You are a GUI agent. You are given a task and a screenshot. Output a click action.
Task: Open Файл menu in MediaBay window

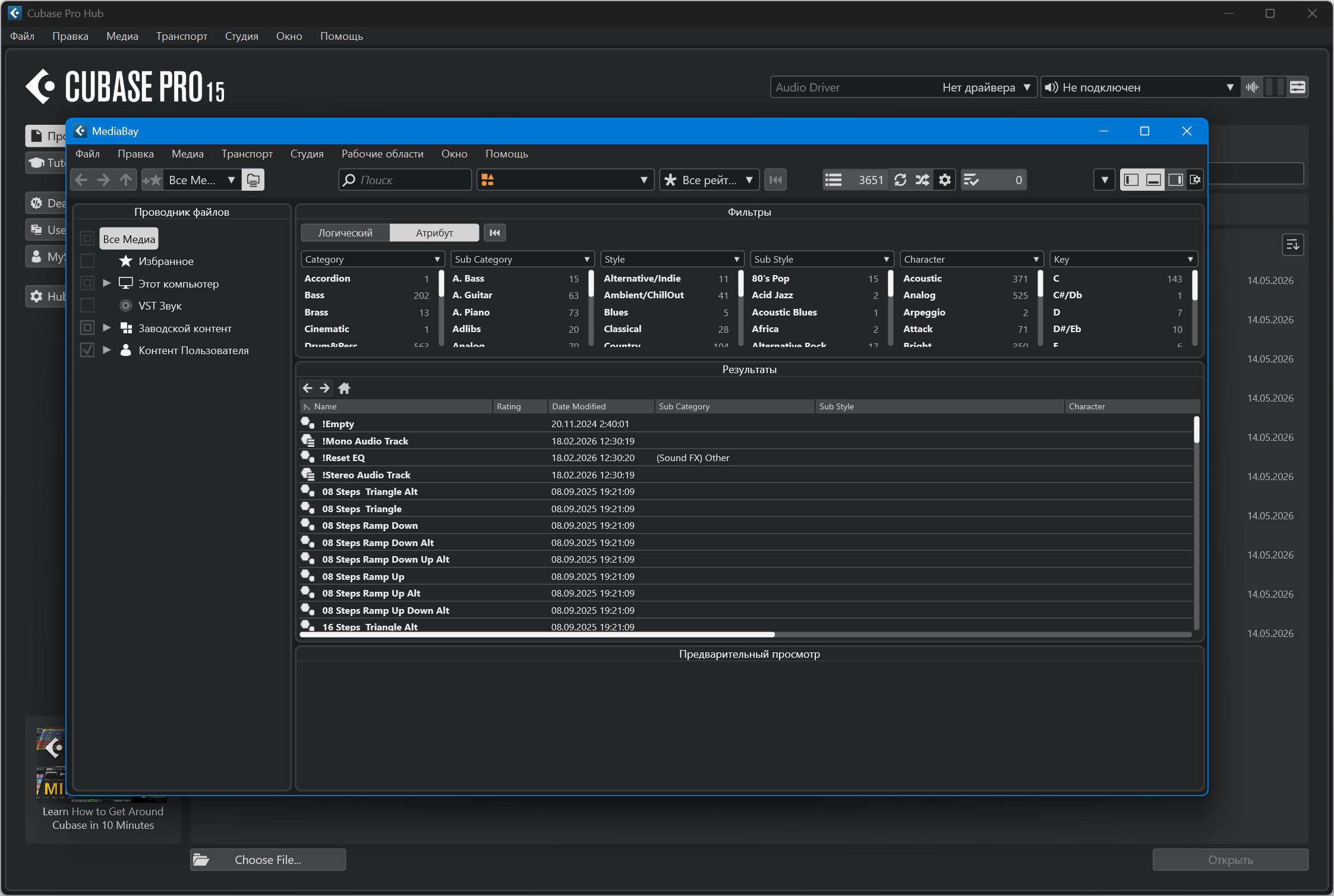(87, 154)
